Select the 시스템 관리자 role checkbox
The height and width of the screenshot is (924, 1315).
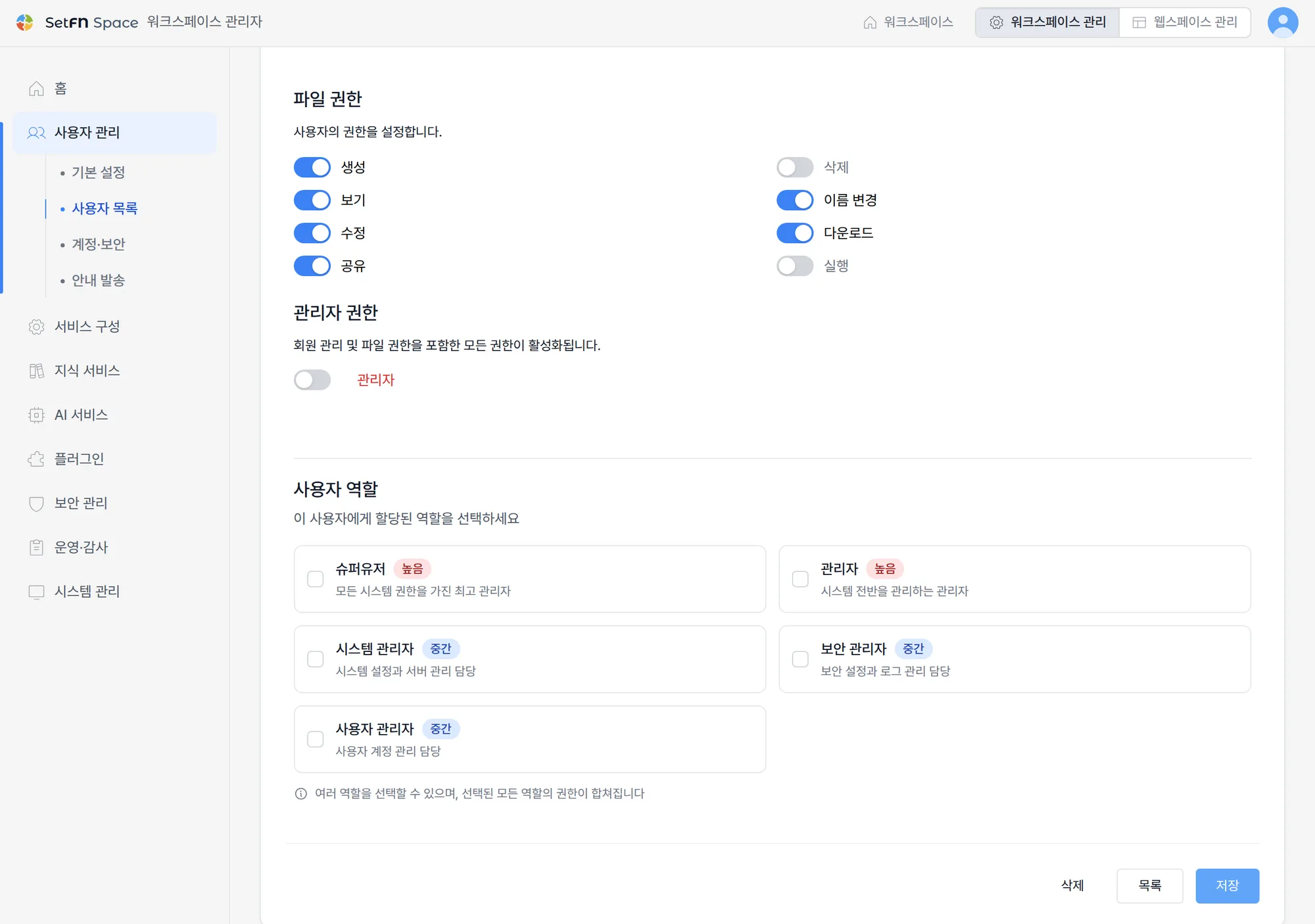tap(316, 659)
